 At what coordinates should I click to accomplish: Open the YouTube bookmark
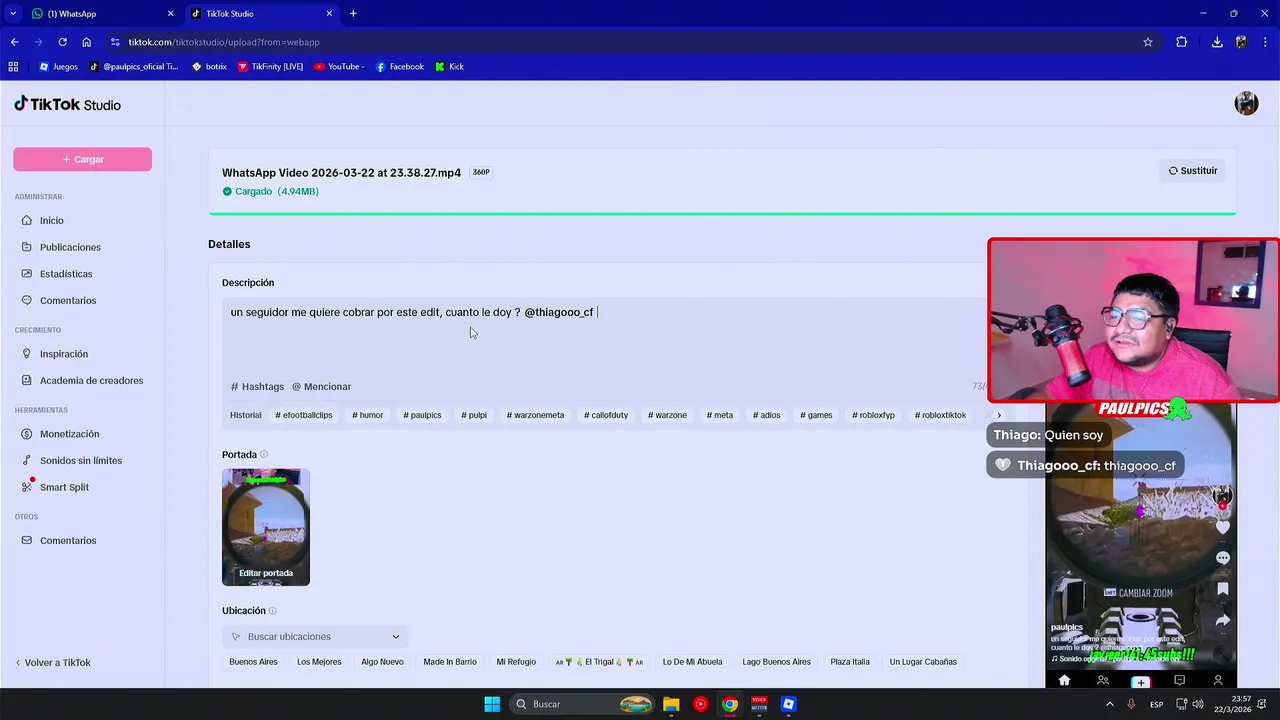tap(339, 67)
